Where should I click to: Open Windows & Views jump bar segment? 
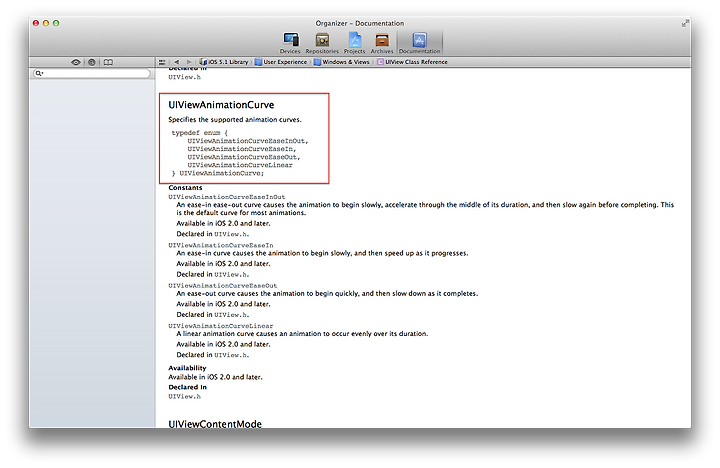342,62
